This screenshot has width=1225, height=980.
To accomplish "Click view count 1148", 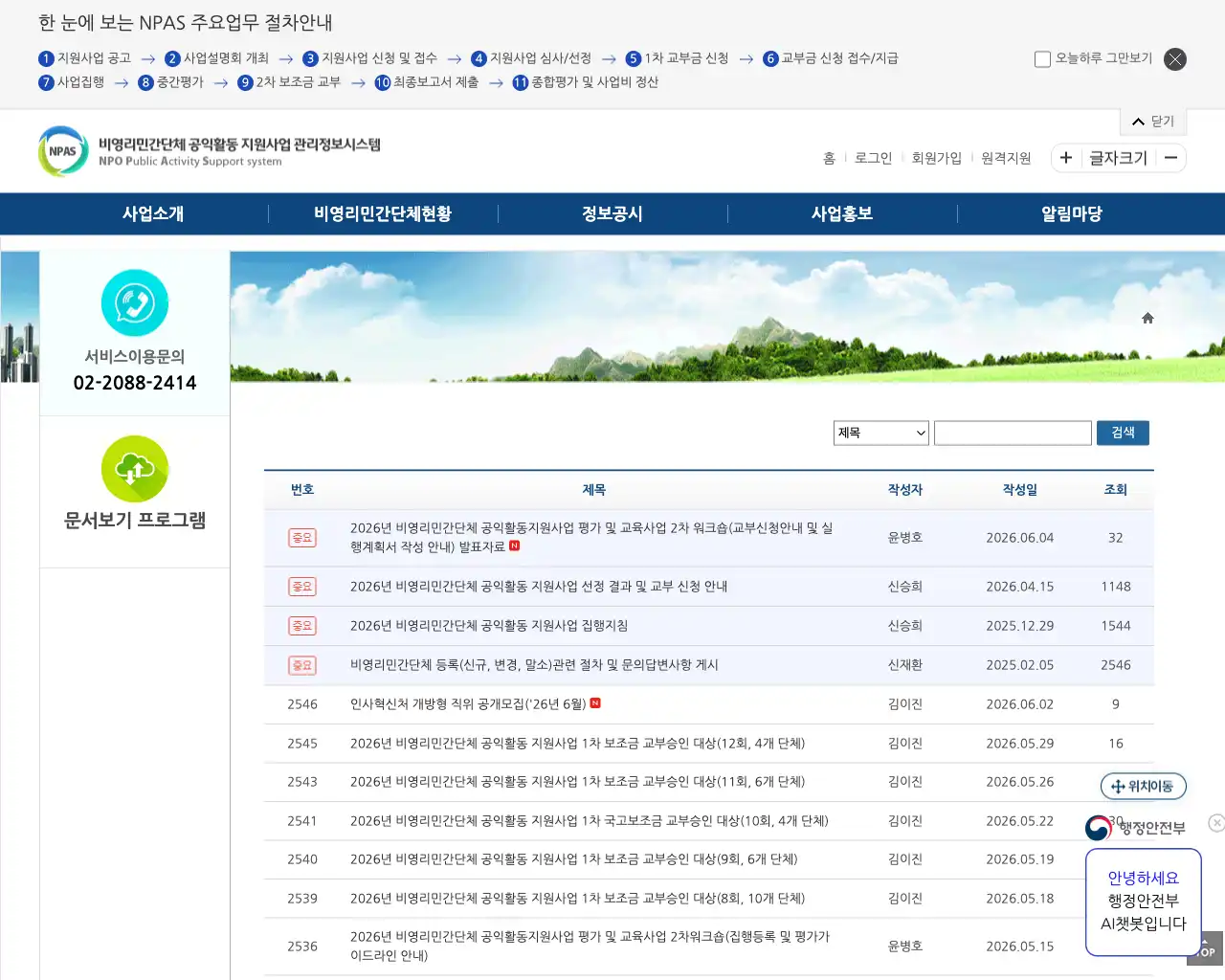I will pos(1116,587).
